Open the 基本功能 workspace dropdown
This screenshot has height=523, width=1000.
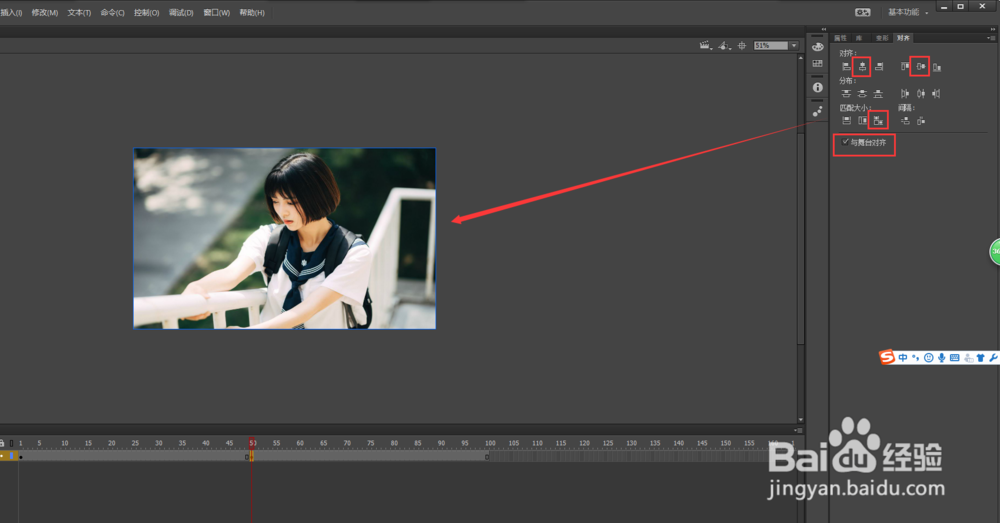tap(908, 12)
